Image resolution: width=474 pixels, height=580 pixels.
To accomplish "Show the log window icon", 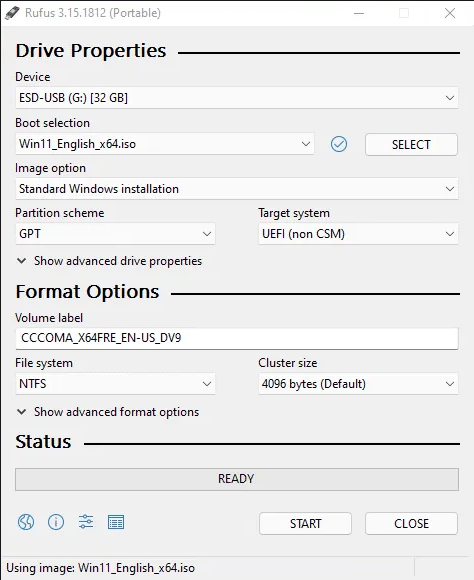I will tap(116, 522).
